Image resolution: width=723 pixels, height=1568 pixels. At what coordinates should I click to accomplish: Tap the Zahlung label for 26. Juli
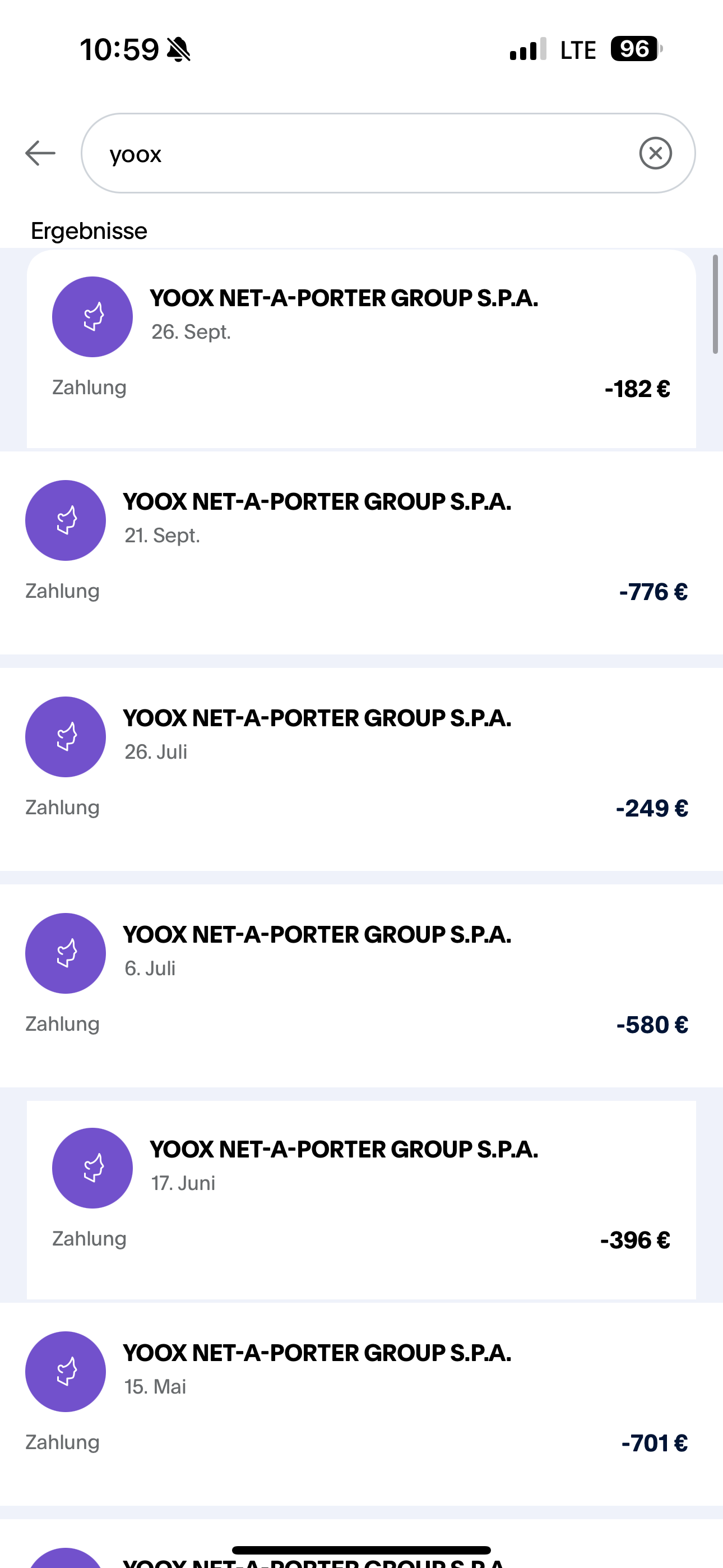[x=62, y=808]
